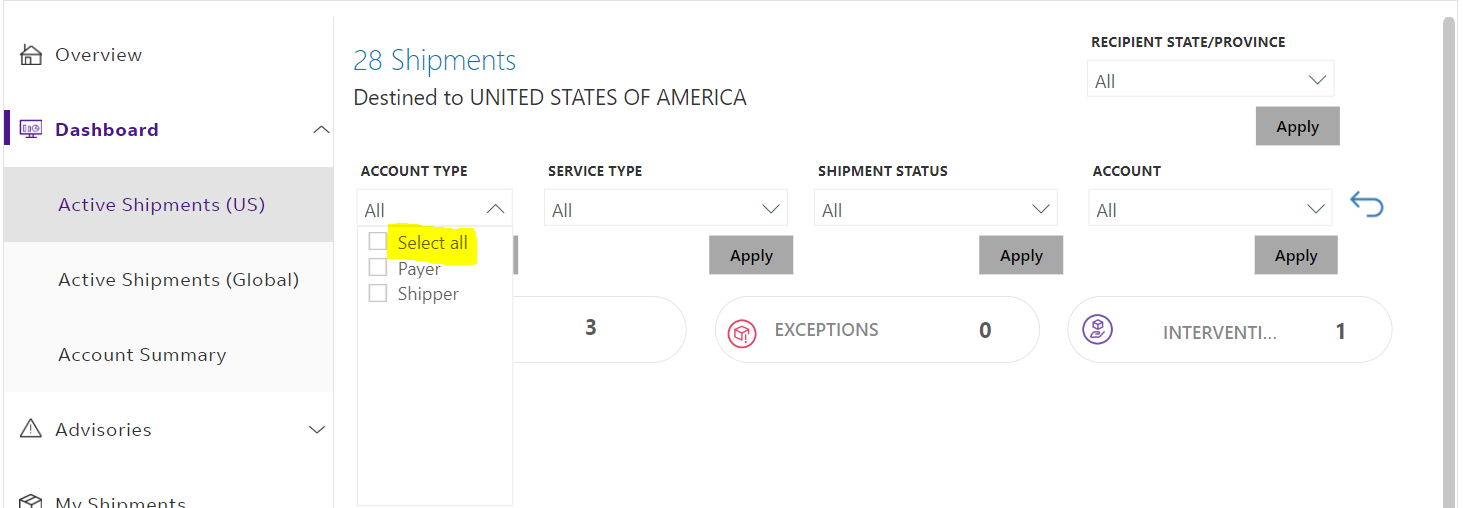
Task: Click the vertical page scrollbar
Action: pyautogui.click(x=1449, y=262)
